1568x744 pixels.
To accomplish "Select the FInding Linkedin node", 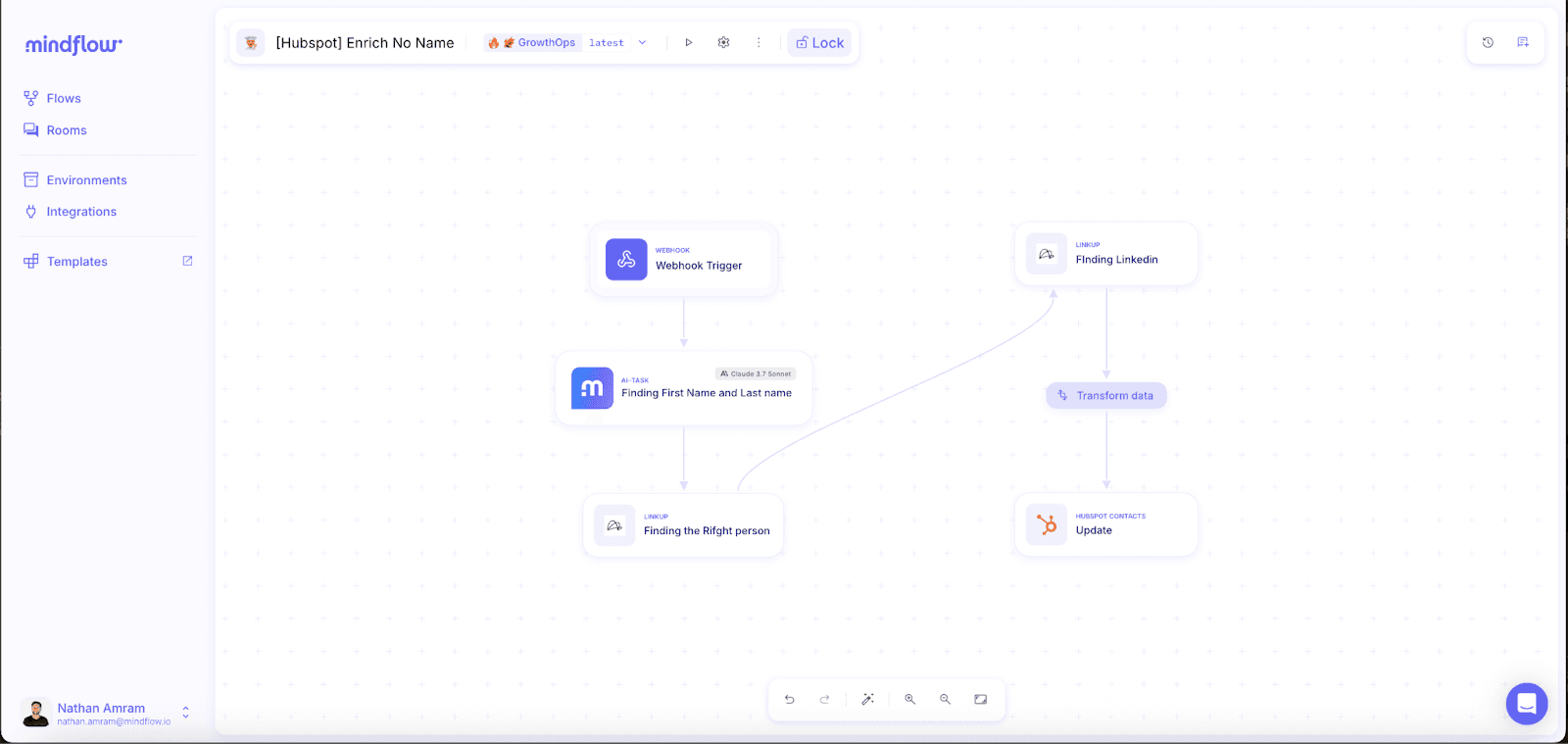I will coord(1106,254).
